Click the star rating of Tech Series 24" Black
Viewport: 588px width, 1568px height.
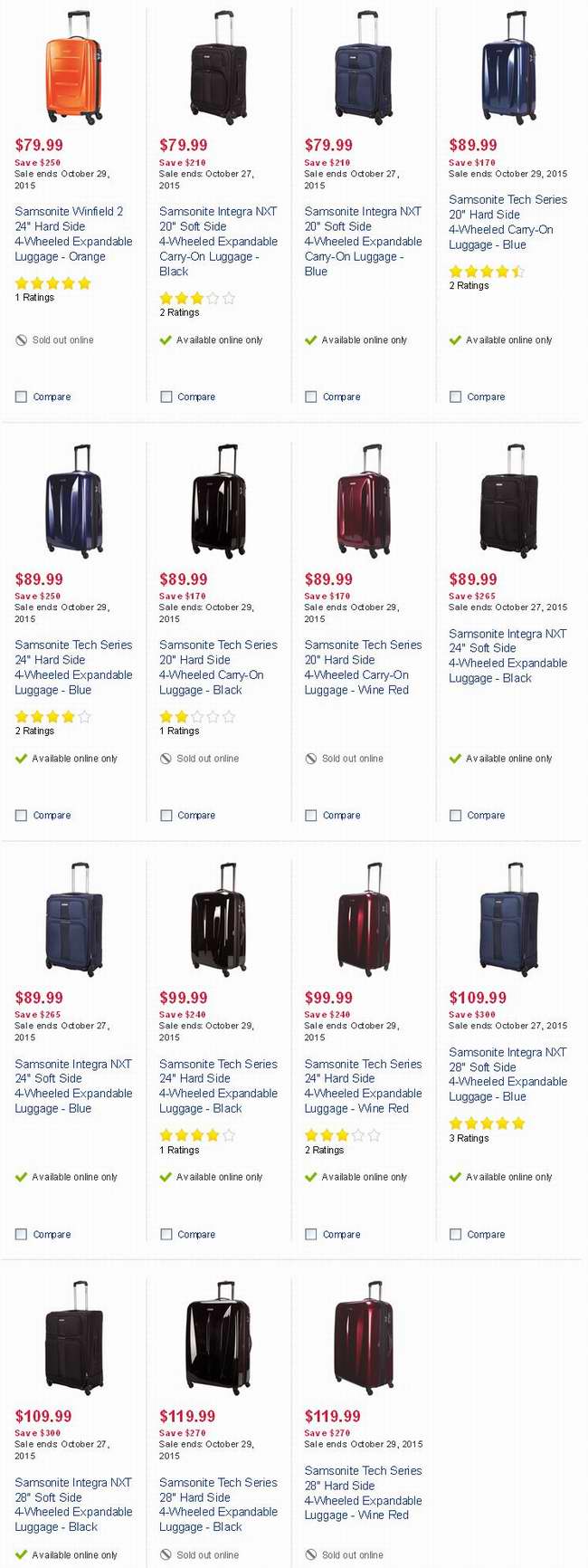[197, 1134]
